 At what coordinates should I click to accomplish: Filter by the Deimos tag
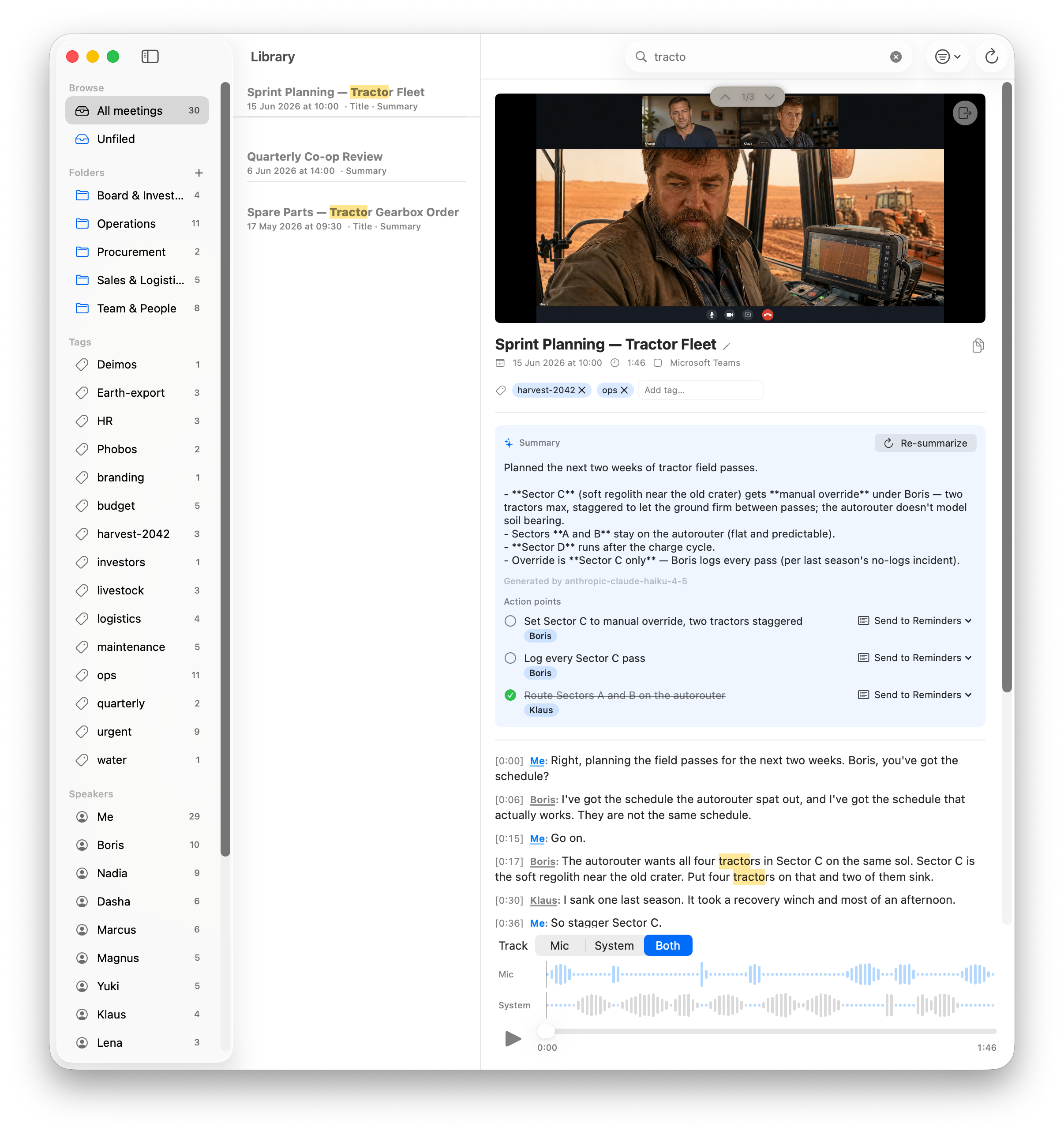[x=137, y=364]
